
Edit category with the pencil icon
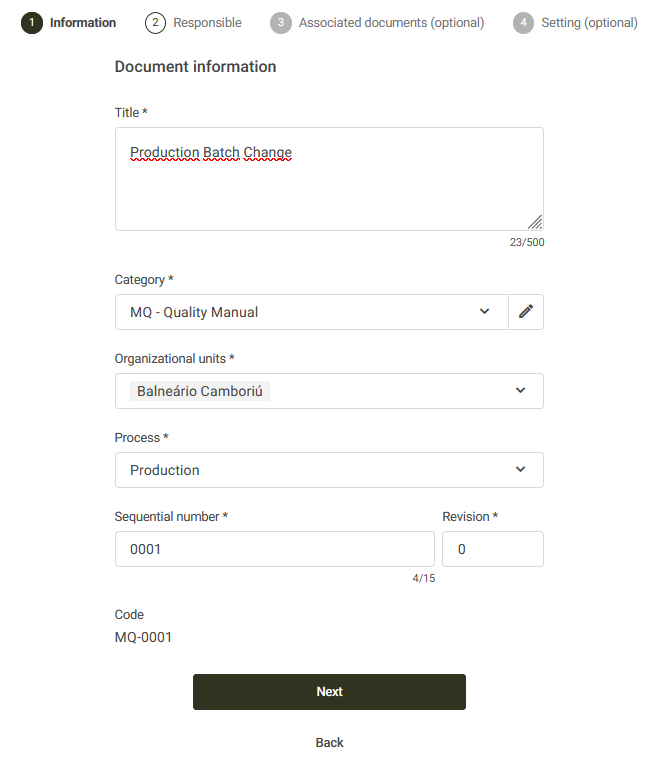click(x=526, y=312)
